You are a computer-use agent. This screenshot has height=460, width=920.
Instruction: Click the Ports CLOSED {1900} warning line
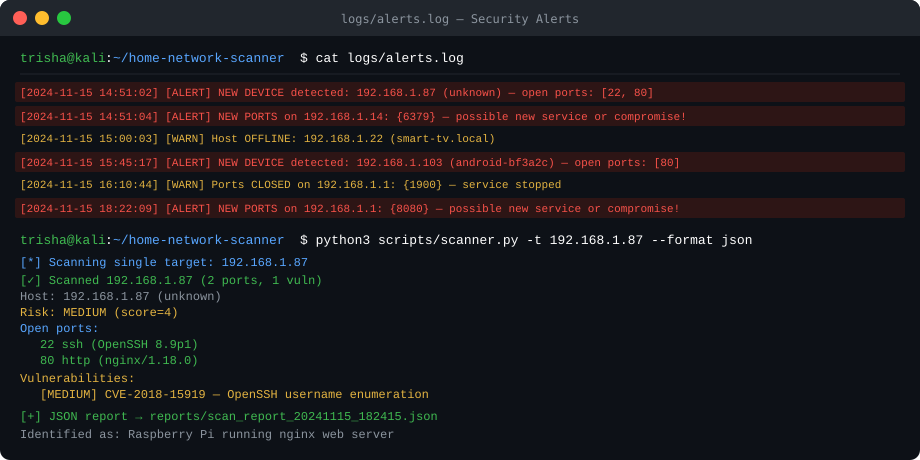click(x=290, y=185)
